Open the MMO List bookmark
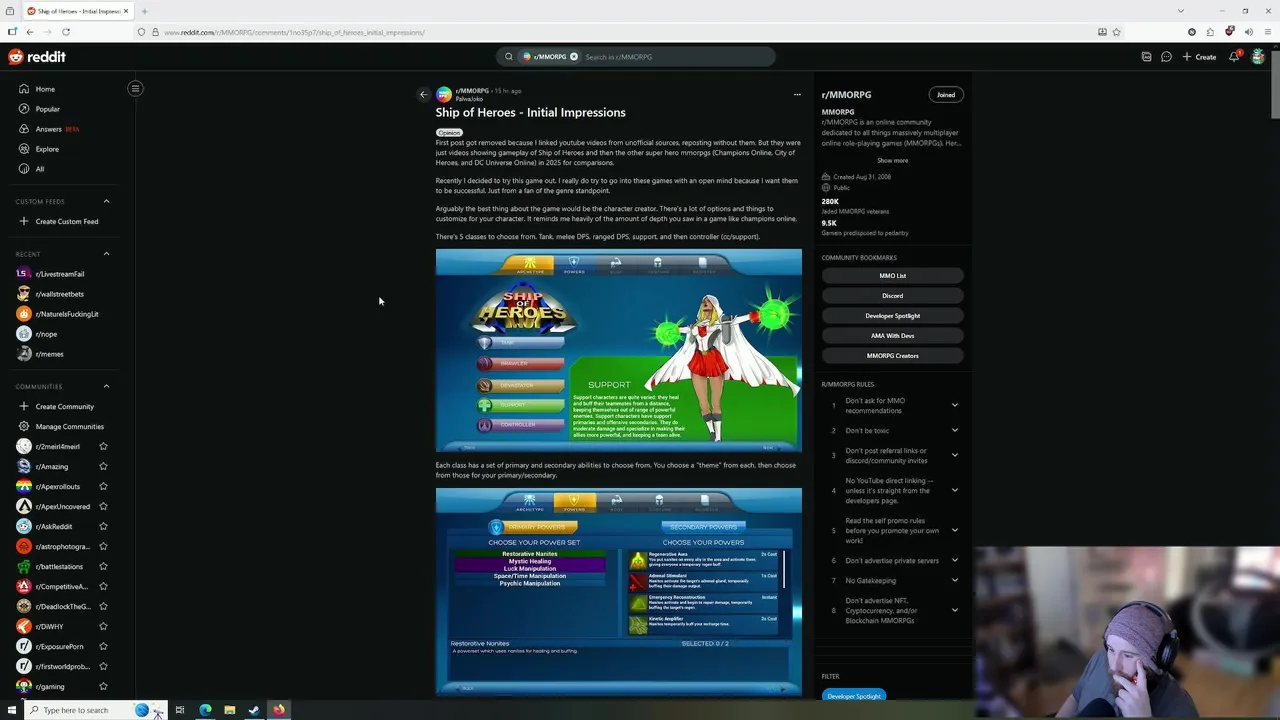 click(x=892, y=276)
